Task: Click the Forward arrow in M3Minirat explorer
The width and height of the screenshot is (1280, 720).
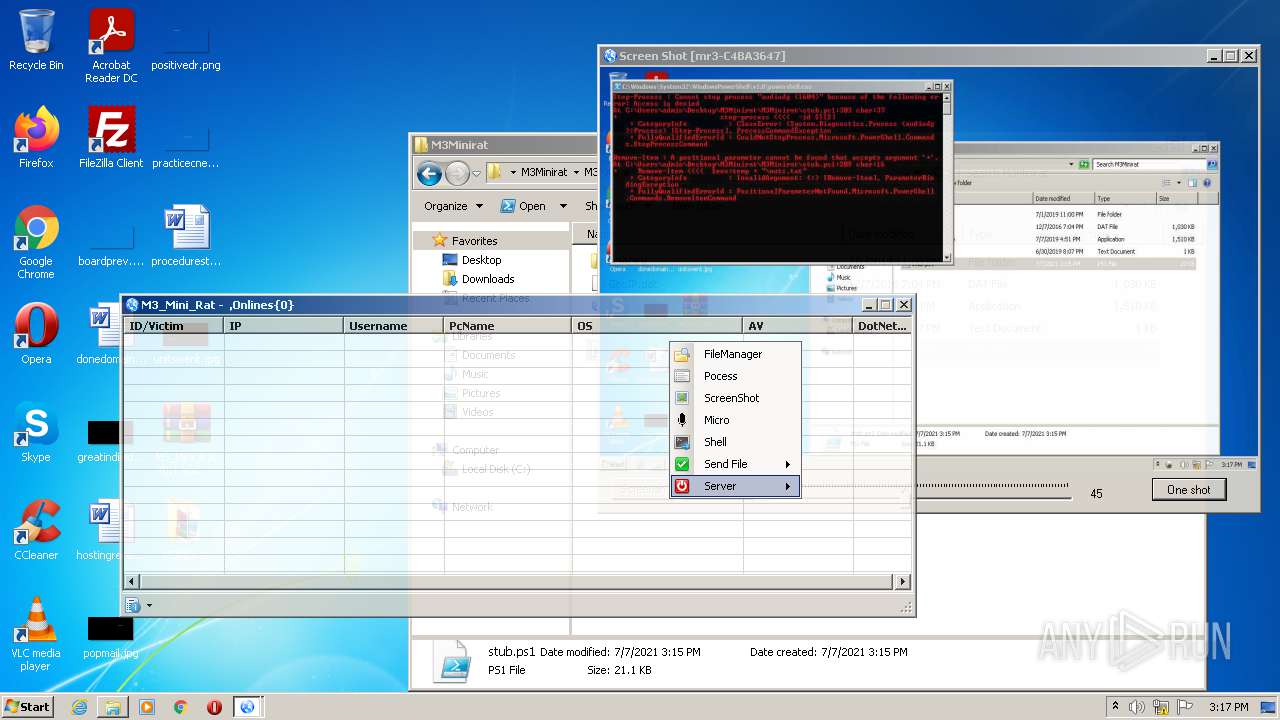Action: pyautogui.click(x=457, y=173)
